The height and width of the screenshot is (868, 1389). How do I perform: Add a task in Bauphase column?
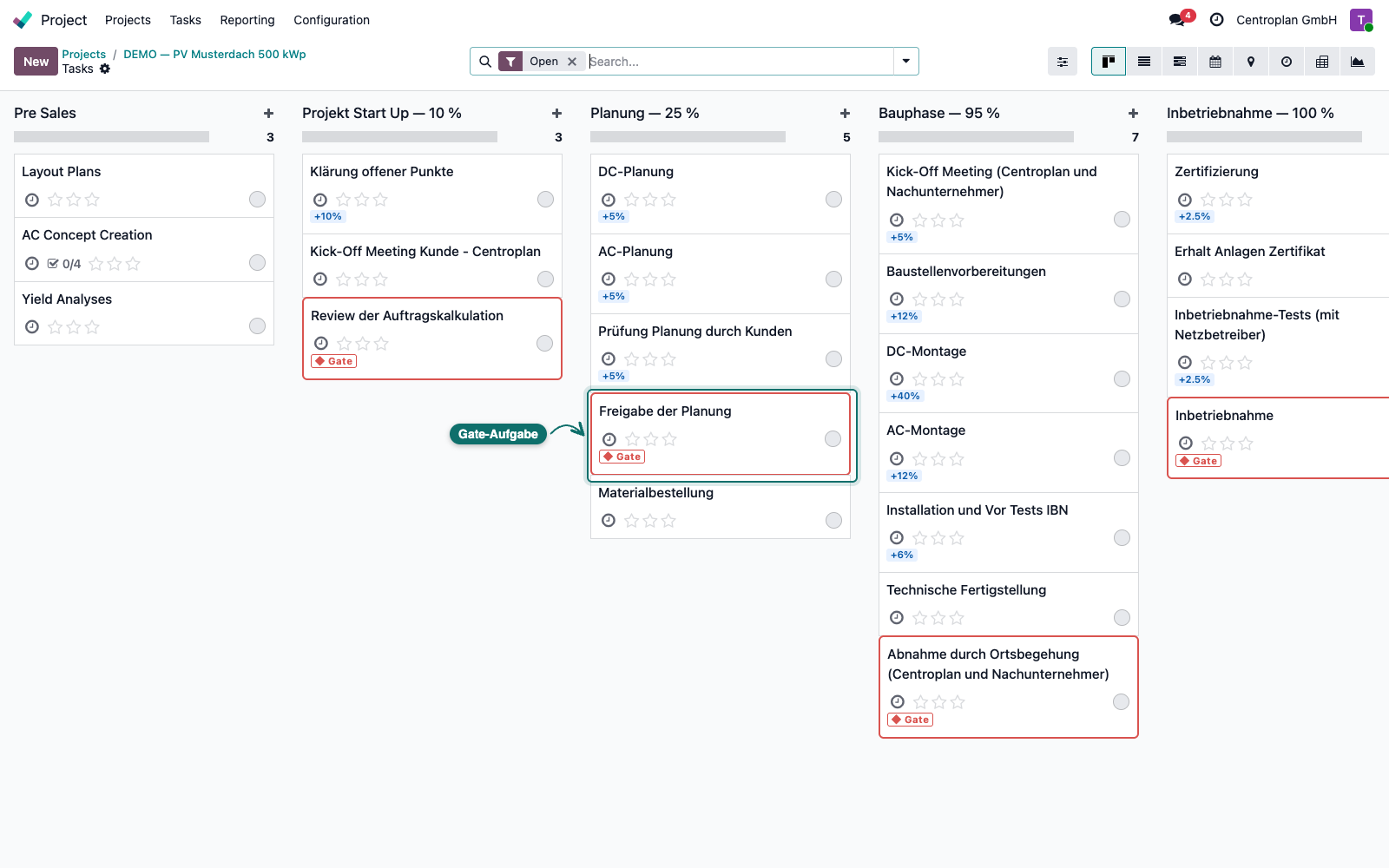point(1134,114)
